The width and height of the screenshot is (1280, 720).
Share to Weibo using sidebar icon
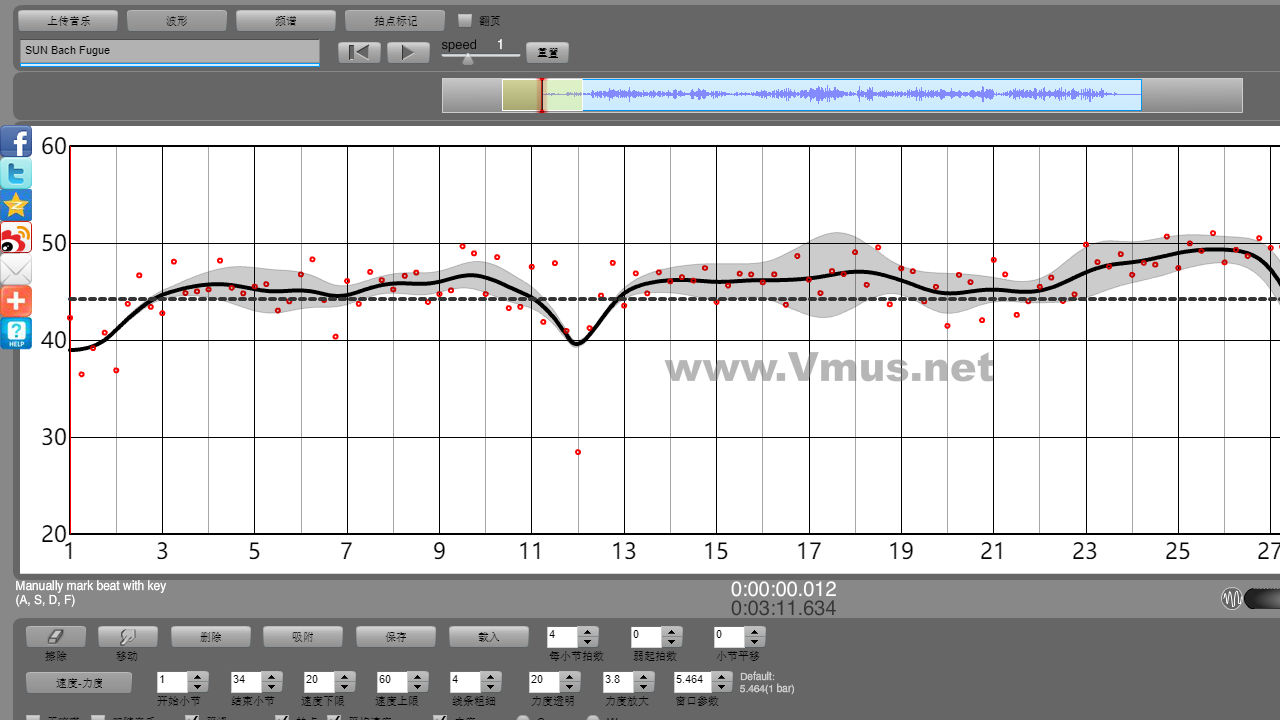coord(16,238)
